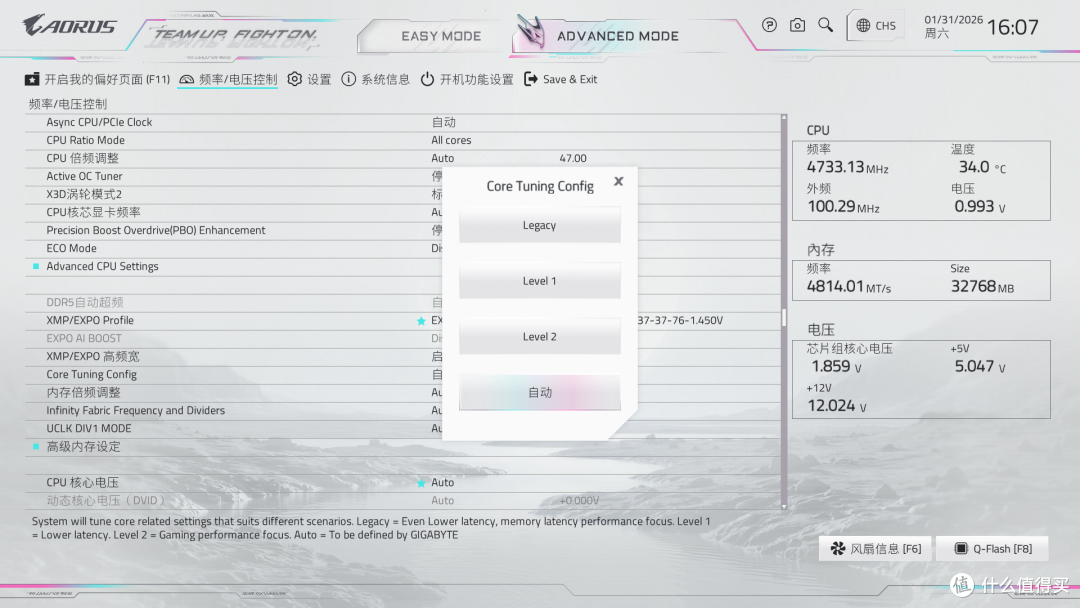Open 风扇信息 [F6] button
The height and width of the screenshot is (608, 1080).
coord(875,549)
